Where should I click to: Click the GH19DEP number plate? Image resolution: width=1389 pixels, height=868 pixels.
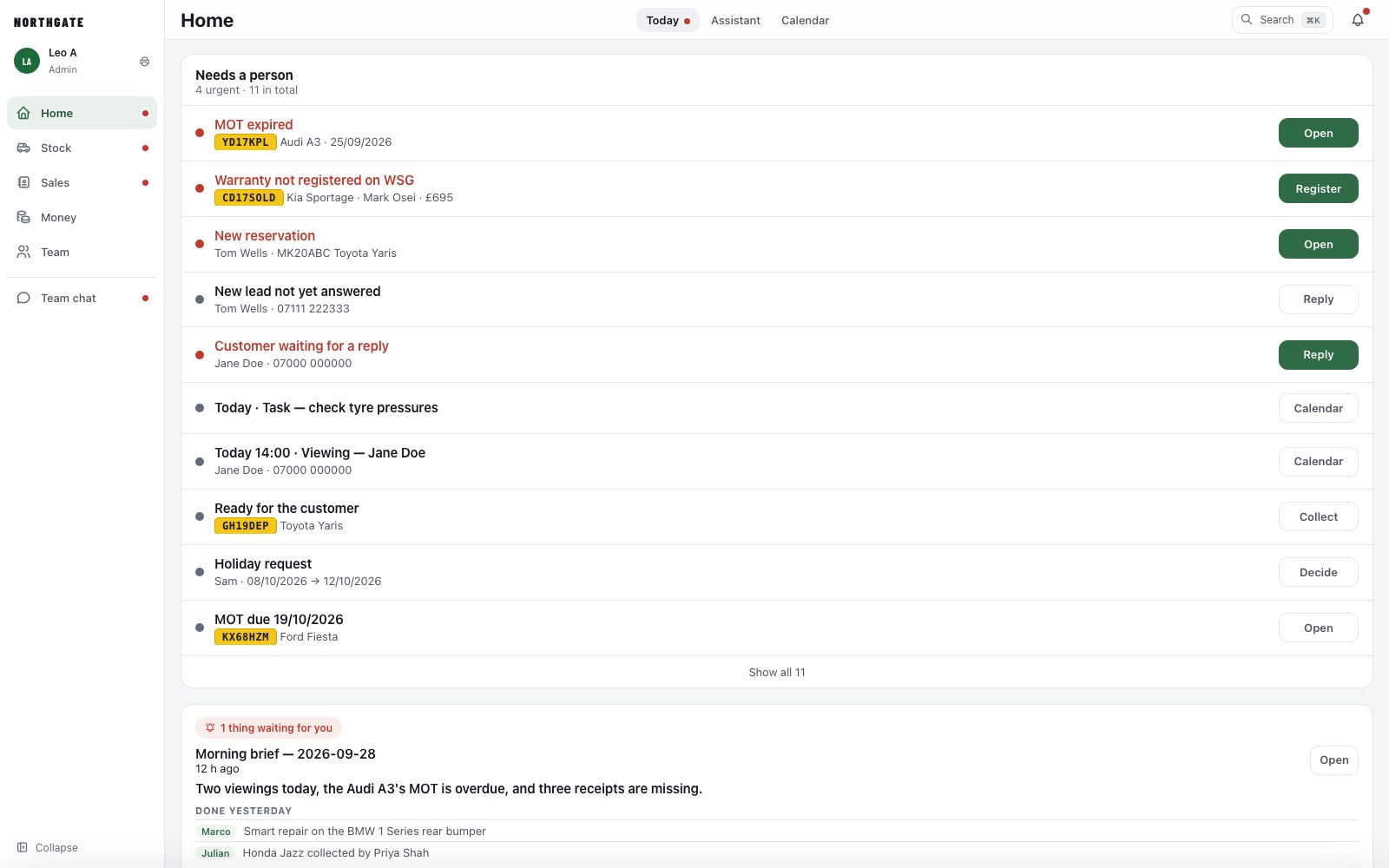click(246, 526)
